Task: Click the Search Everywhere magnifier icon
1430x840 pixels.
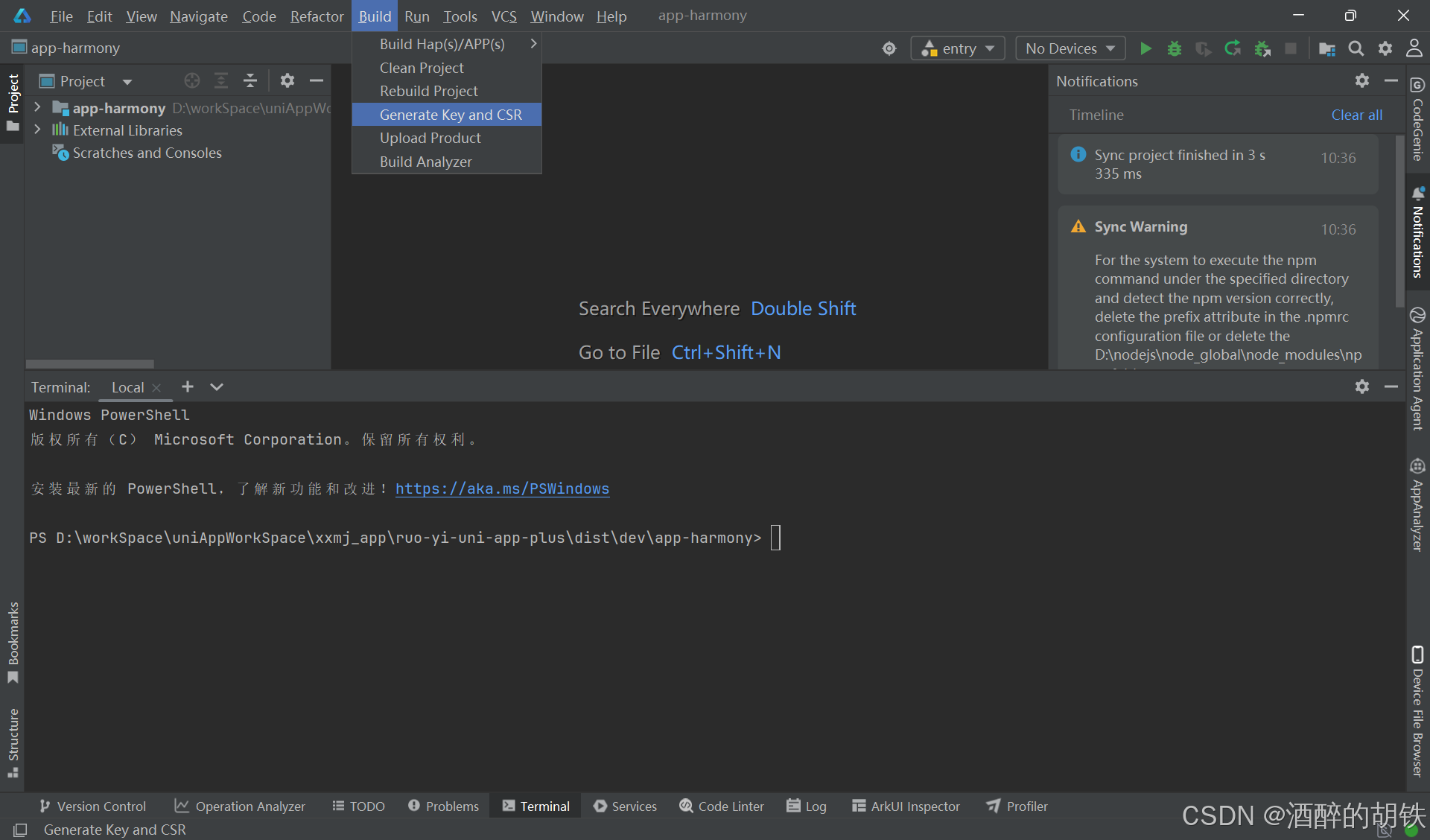Action: pyautogui.click(x=1356, y=49)
